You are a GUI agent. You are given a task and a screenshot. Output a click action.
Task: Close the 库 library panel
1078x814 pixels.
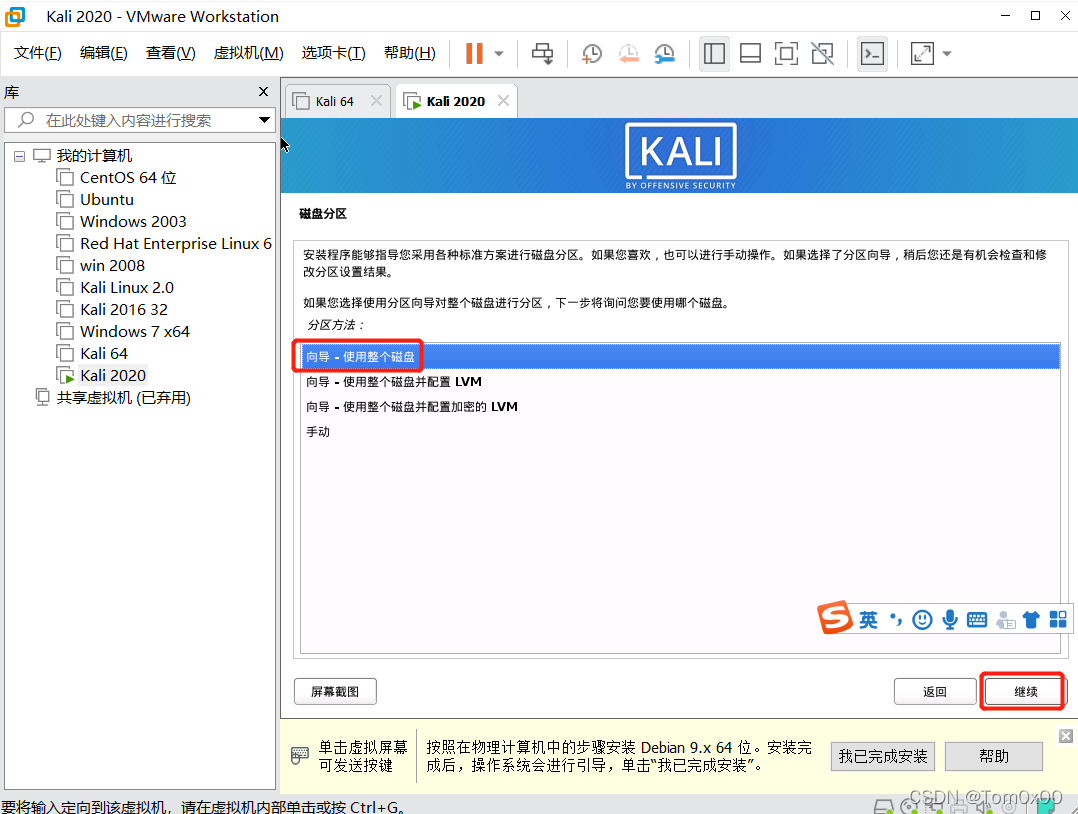tap(263, 91)
